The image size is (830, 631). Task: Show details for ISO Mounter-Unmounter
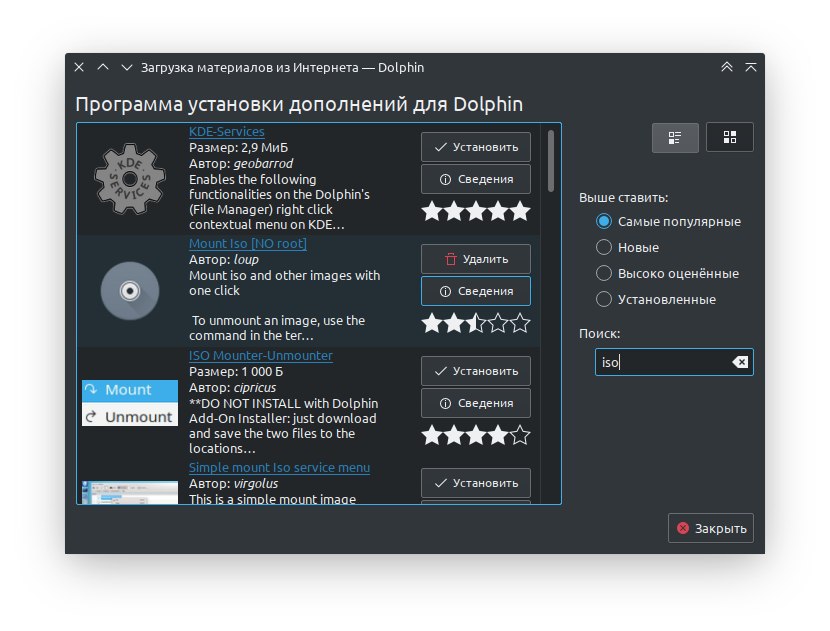(476, 403)
